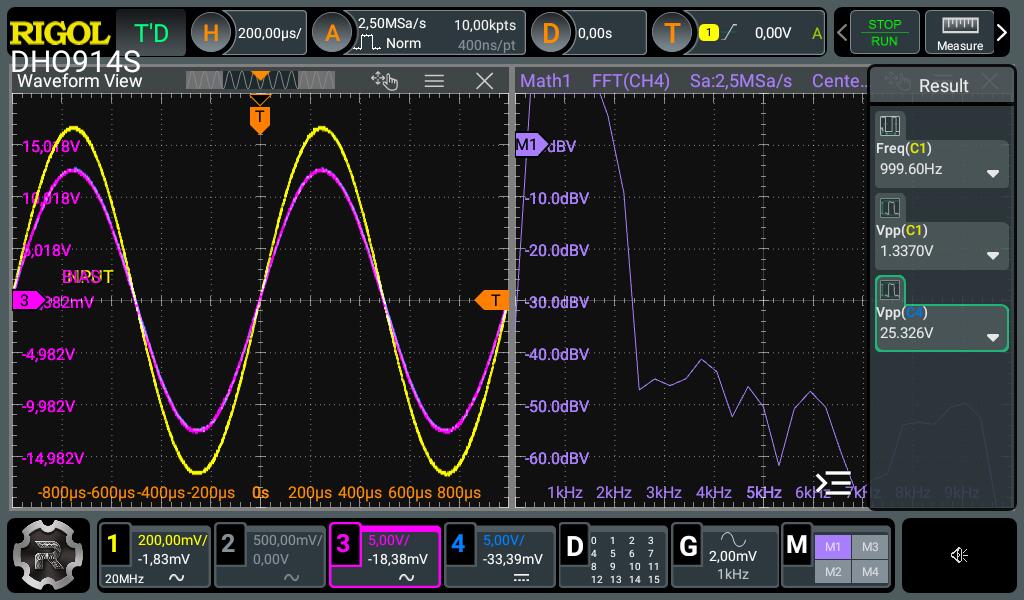The width and height of the screenshot is (1024, 600).
Task: Tap the T'D trigger status indicator
Action: tap(151, 33)
